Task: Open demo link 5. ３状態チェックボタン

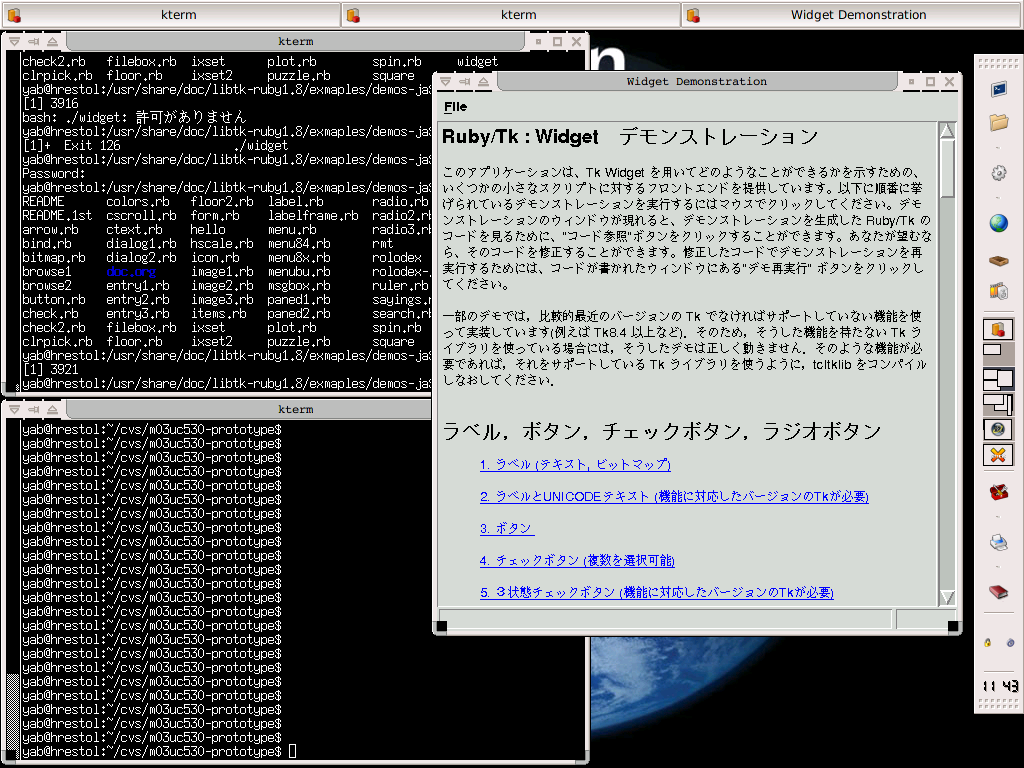Action: (x=656, y=592)
